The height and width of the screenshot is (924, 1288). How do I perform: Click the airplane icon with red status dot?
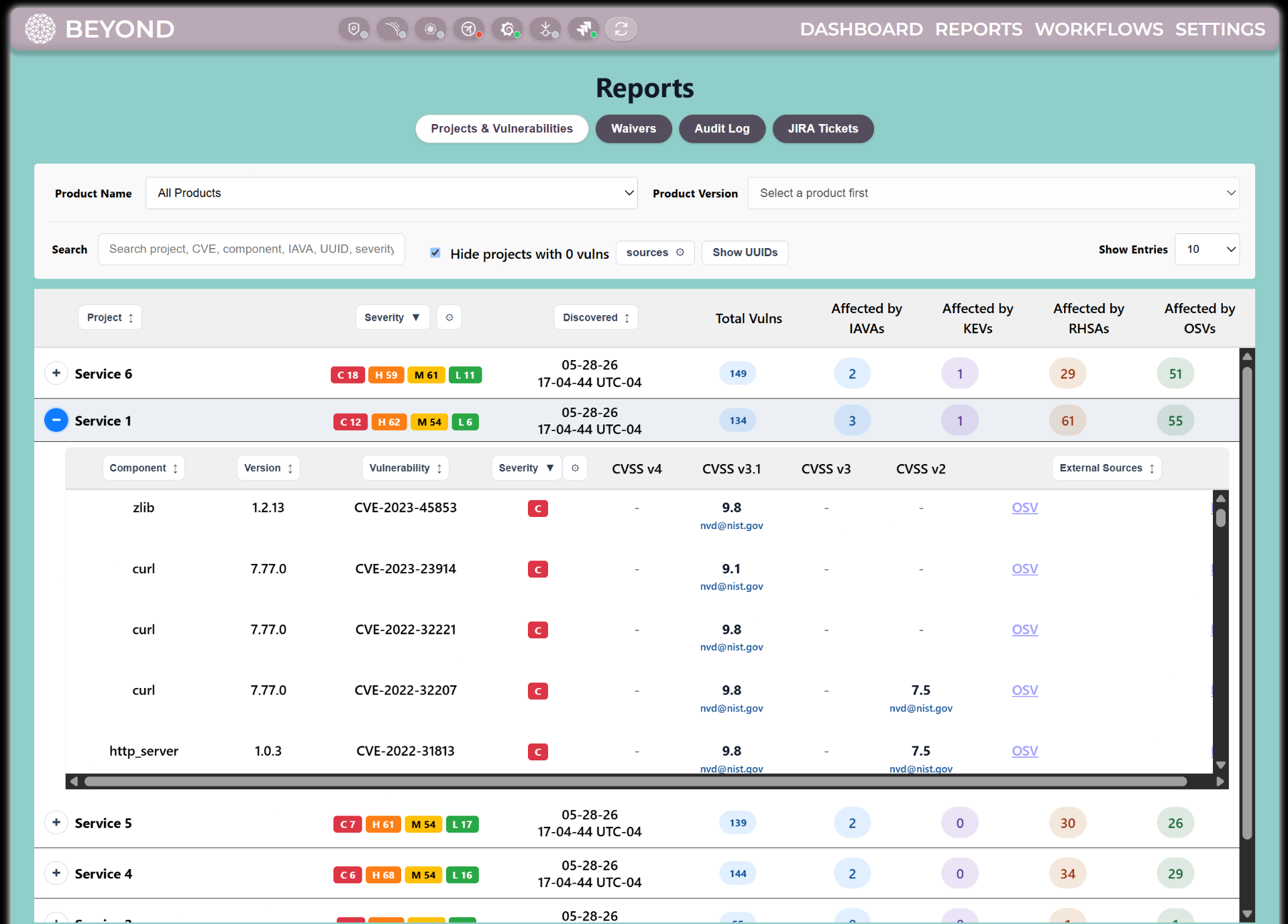click(x=468, y=29)
